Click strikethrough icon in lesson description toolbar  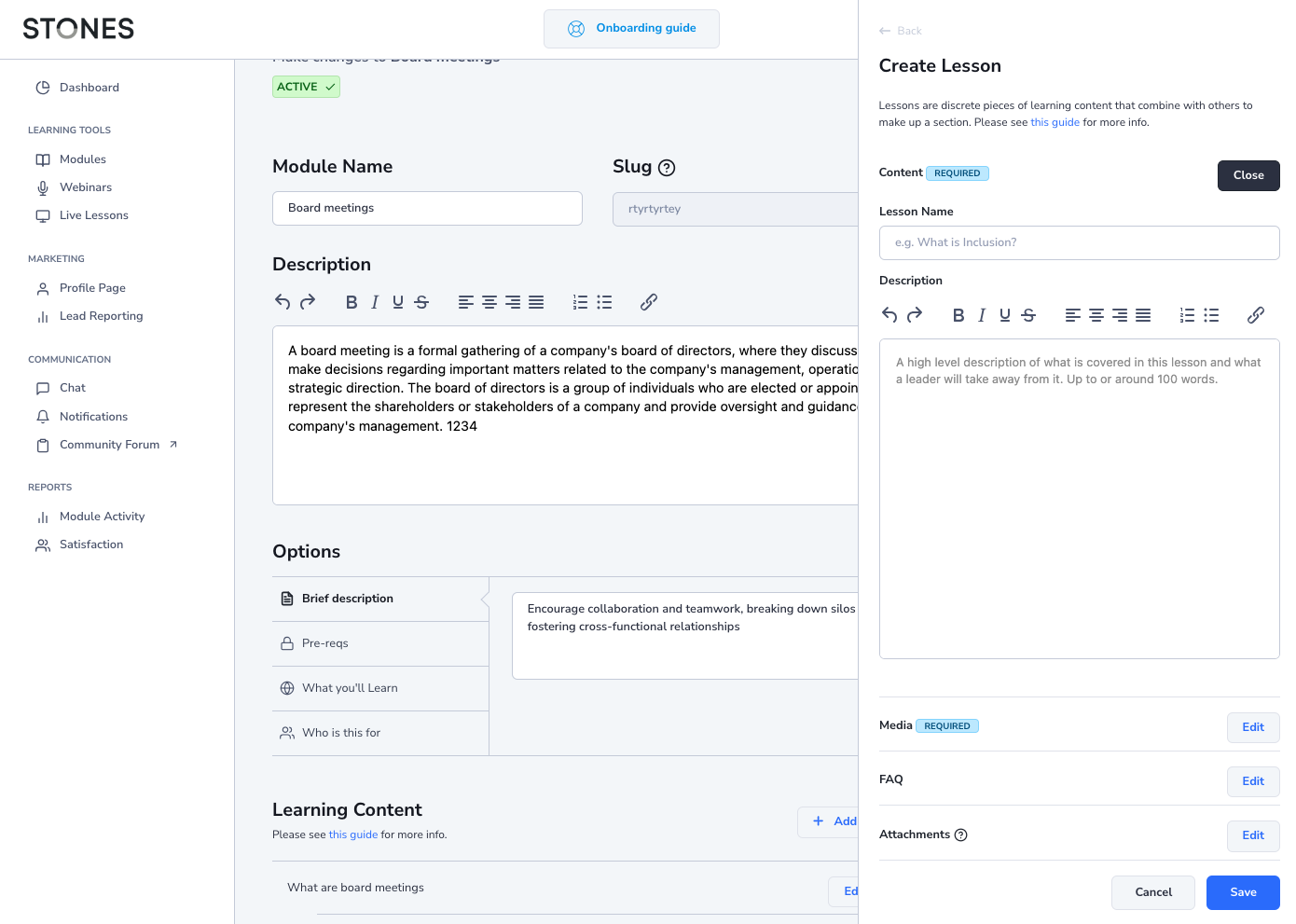pos(1028,315)
